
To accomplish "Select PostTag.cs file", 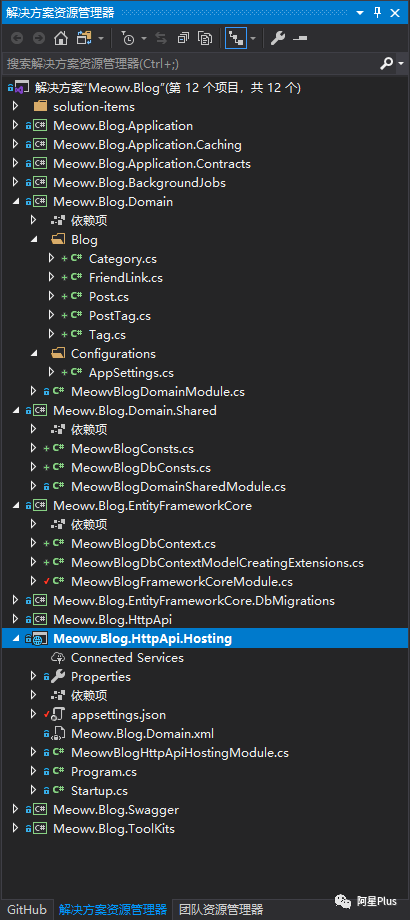I will point(120,316).
